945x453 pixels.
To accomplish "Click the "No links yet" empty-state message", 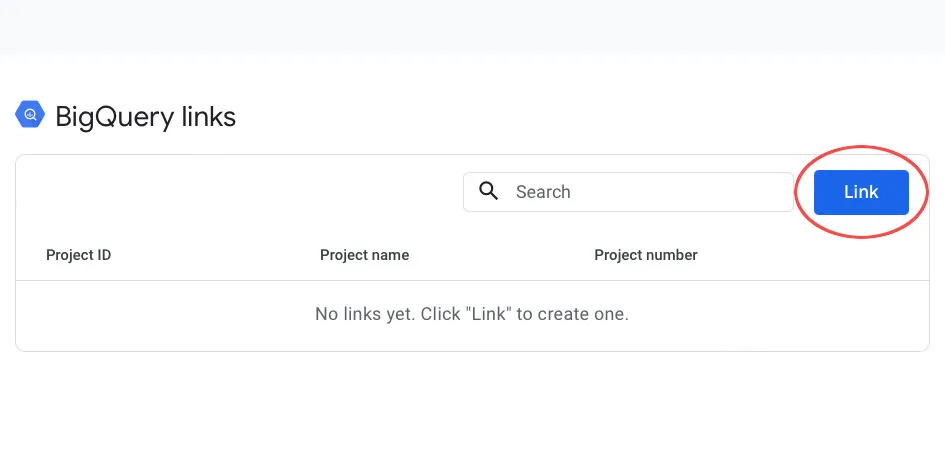I will (471, 314).
